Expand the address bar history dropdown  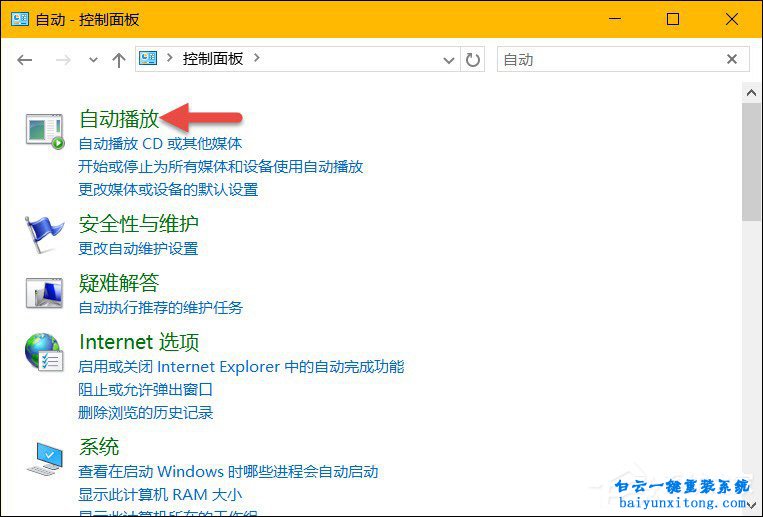point(449,60)
